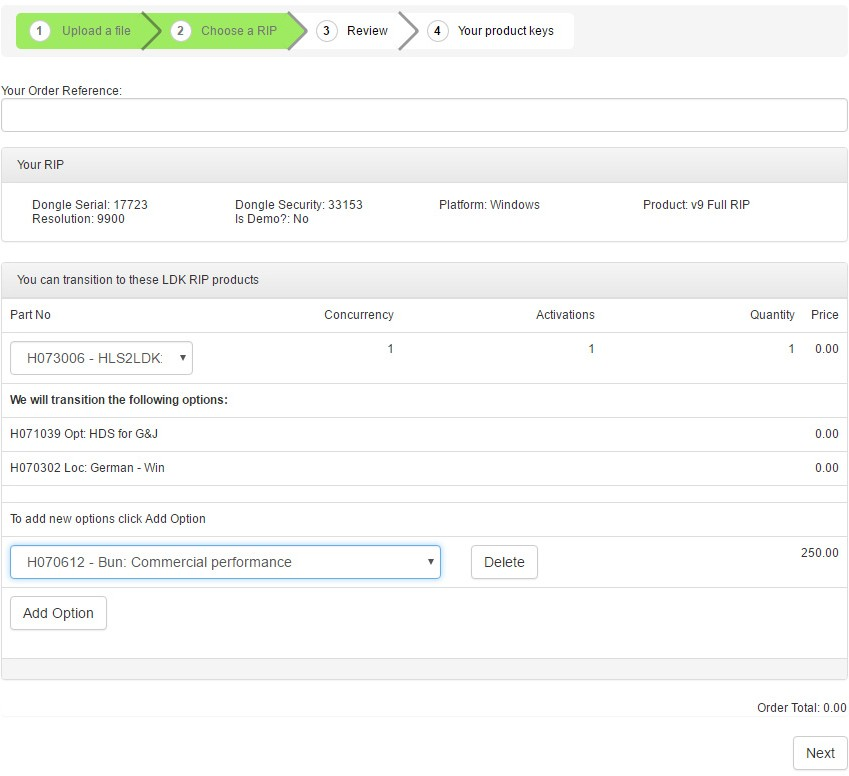Viewport: 849px width, 776px height.
Task: Jump to the Review step
Action: tap(367, 31)
